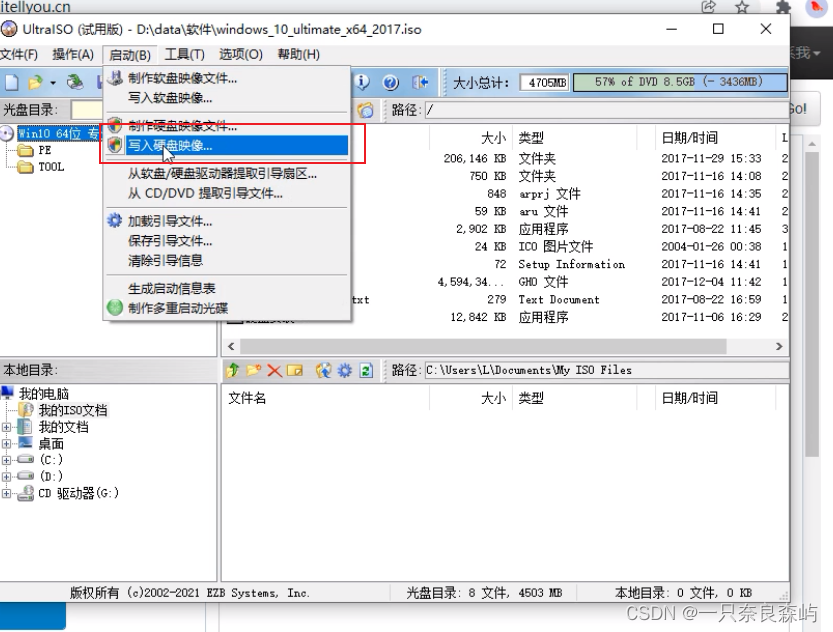Click the New file toolbar icon
This screenshot has width=833, height=632.
pos(11,82)
